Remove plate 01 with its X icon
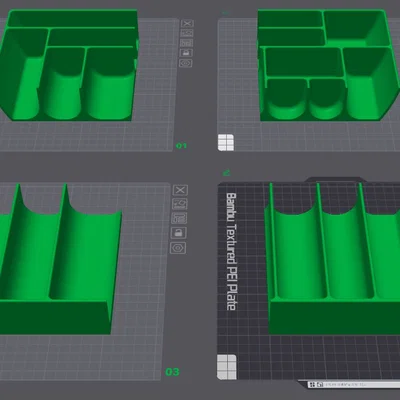Viewport: 400px width, 400px height. click(x=187, y=23)
